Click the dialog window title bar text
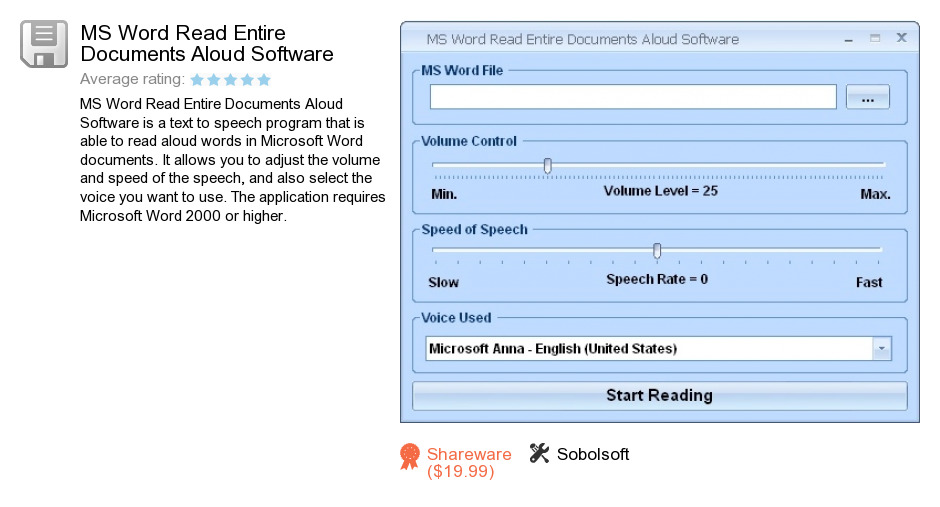The width and height of the screenshot is (940, 507). (582, 40)
